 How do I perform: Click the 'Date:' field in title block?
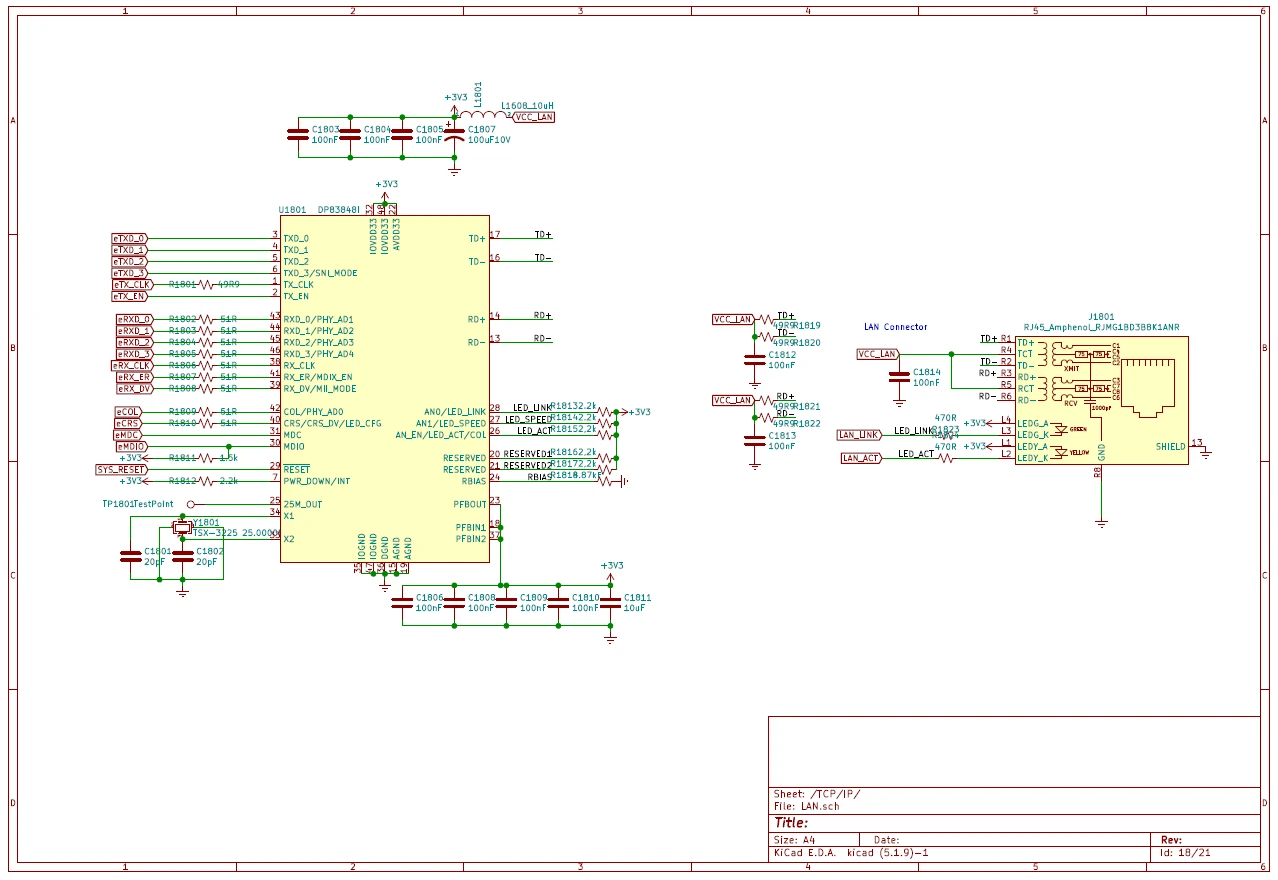pos(887,840)
